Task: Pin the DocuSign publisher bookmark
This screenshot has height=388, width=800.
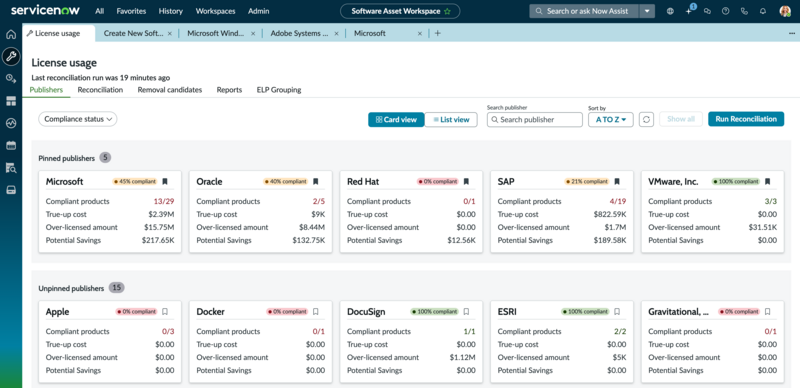Action: point(466,311)
